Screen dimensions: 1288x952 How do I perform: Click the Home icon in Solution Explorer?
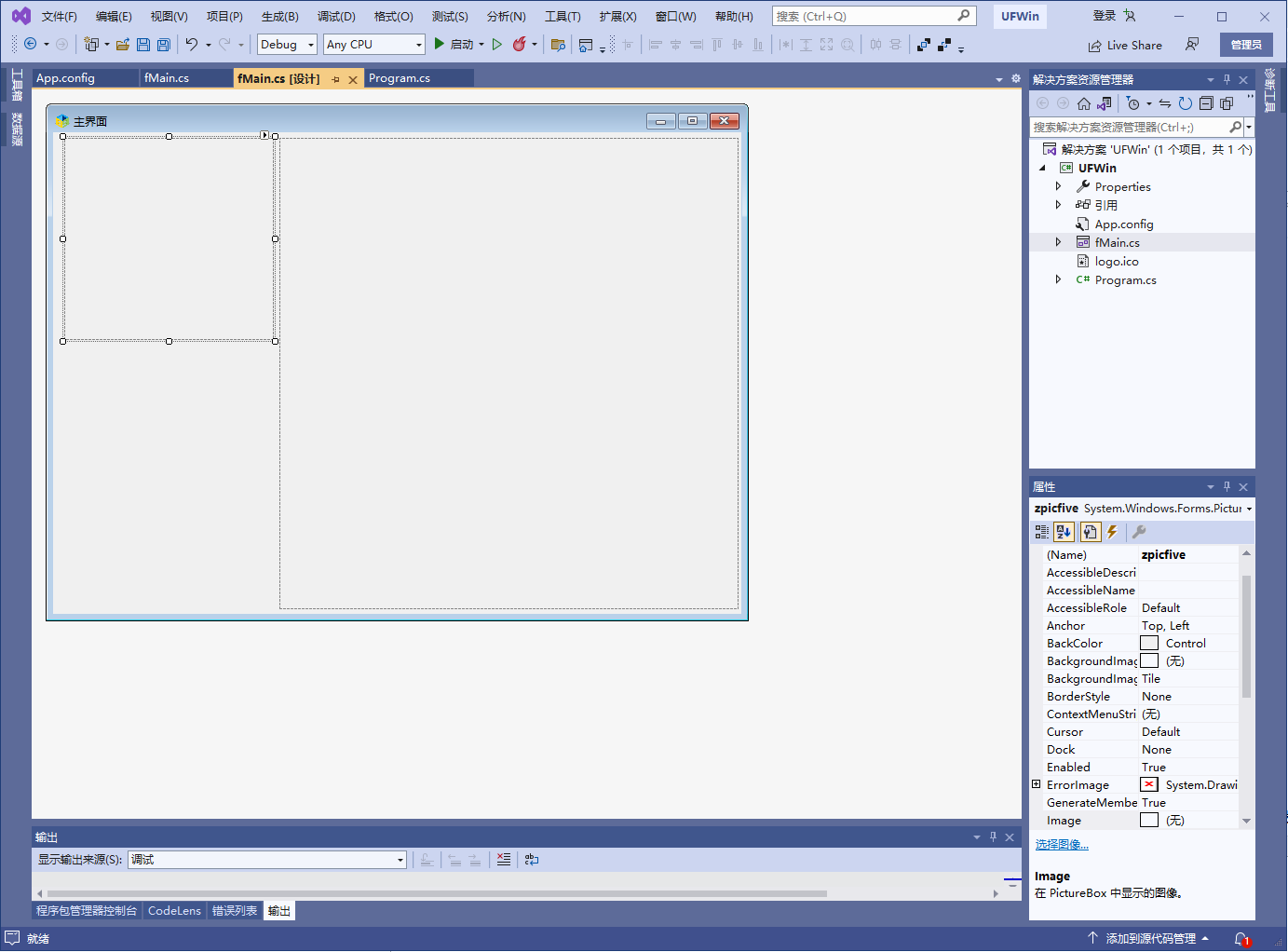click(x=1083, y=103)
